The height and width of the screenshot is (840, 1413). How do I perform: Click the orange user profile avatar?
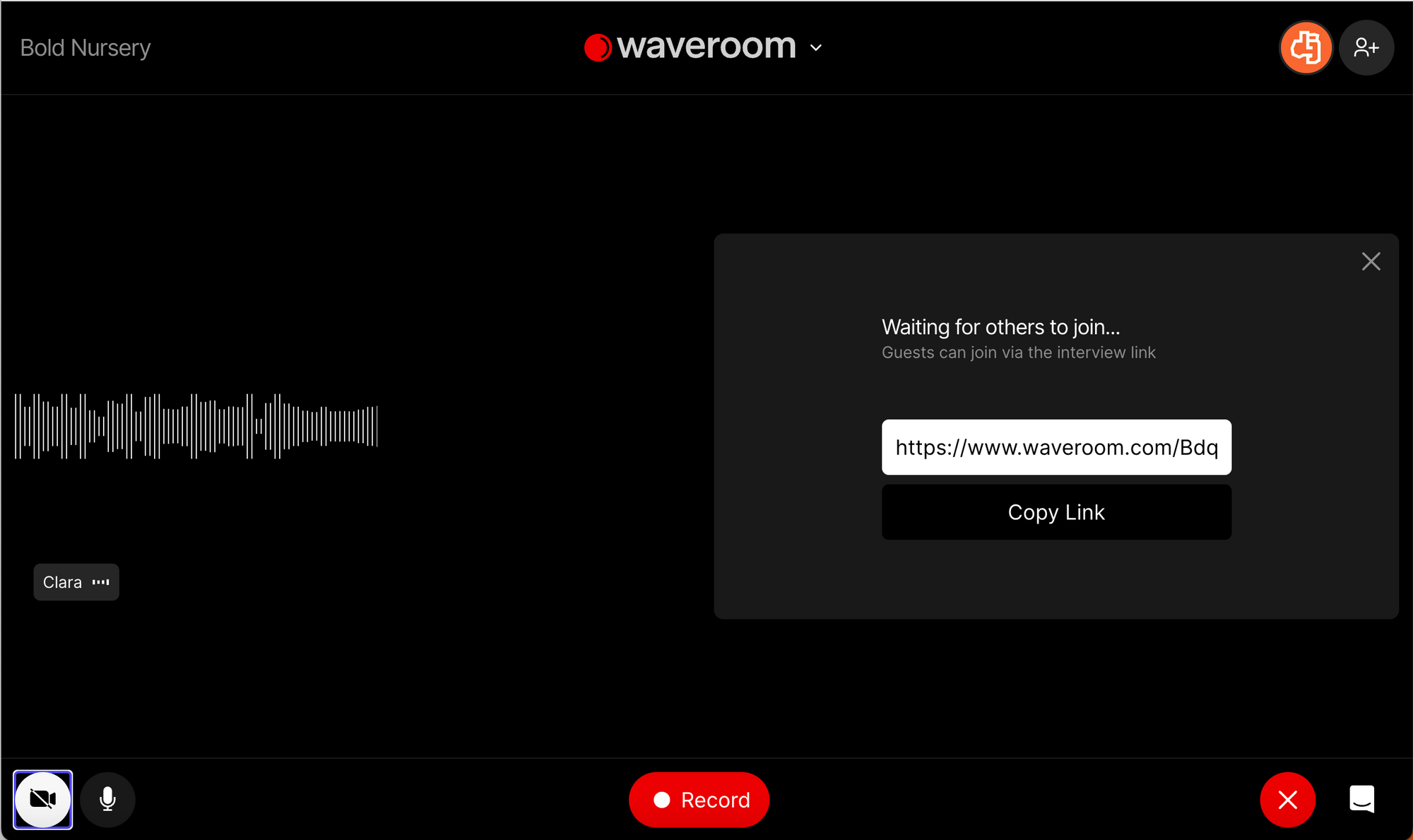click(1306, 47)
